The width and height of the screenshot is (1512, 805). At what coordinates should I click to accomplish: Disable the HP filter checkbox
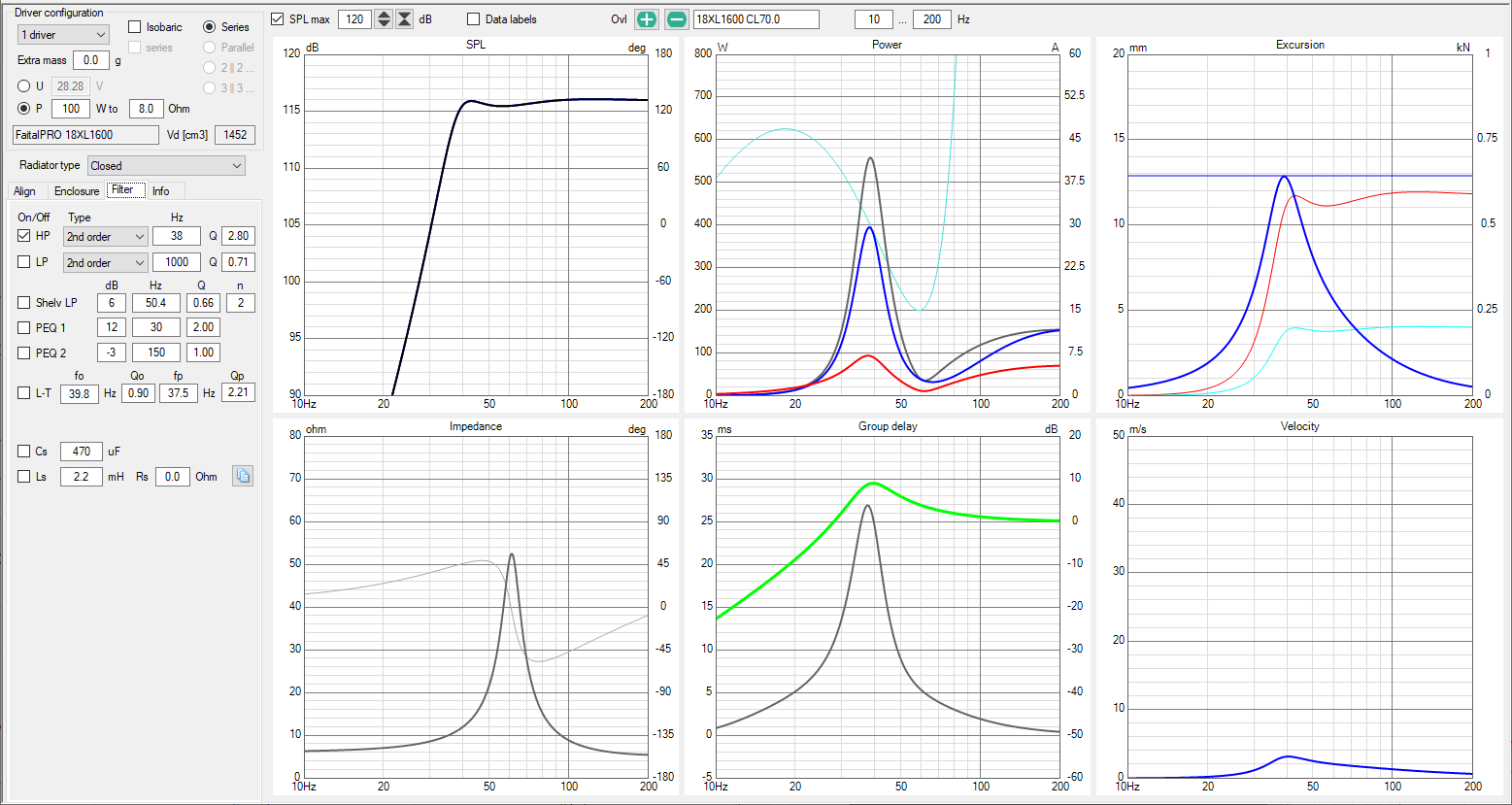point(24,236)
